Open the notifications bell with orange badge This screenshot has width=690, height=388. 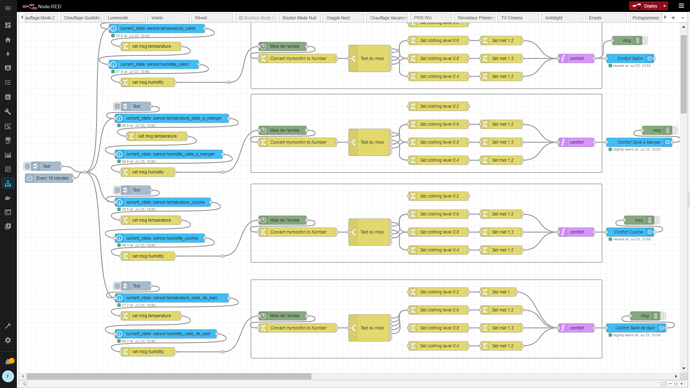click(8, 362)
